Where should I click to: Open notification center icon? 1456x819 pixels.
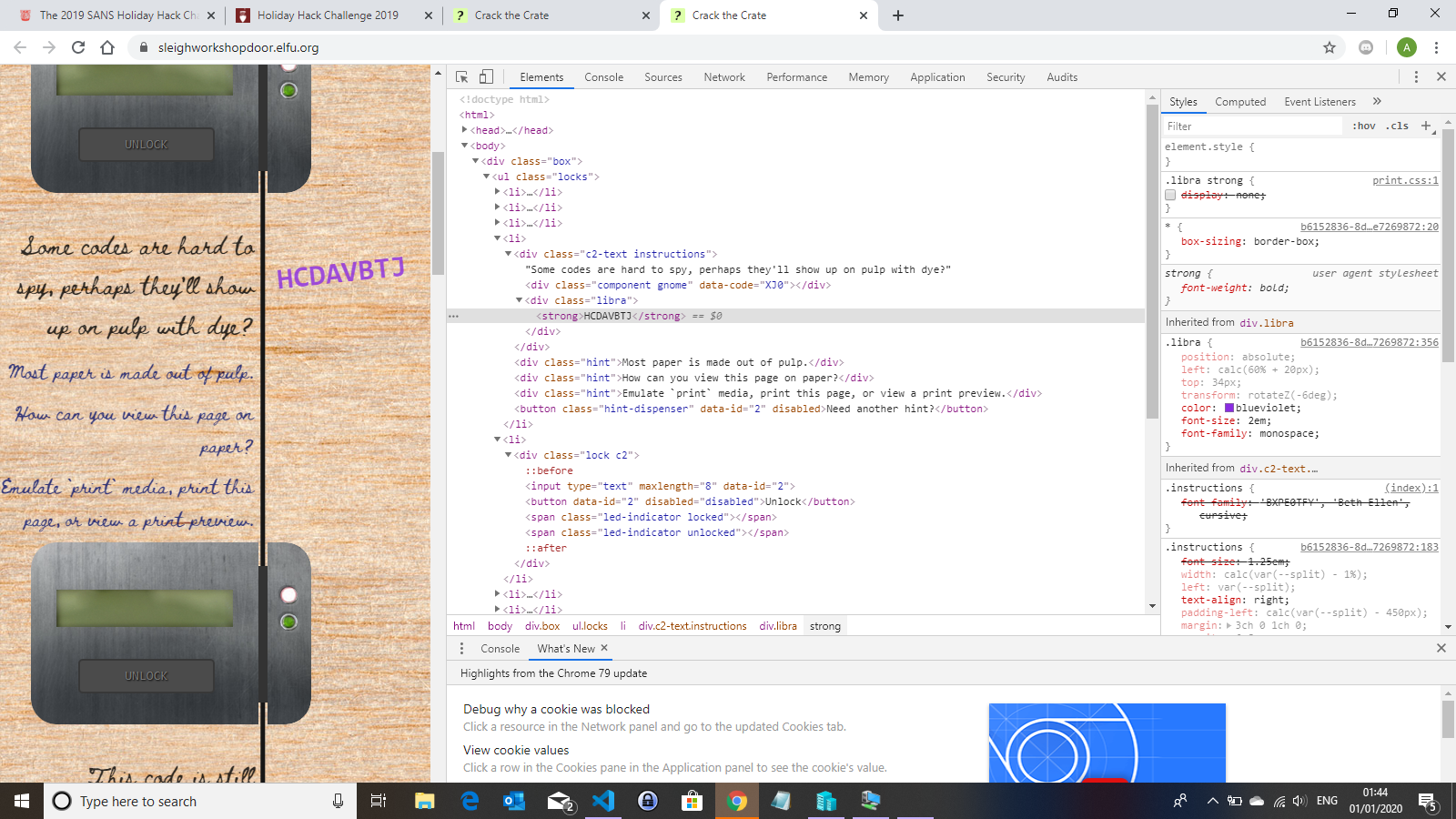(x=1429, y=802)
